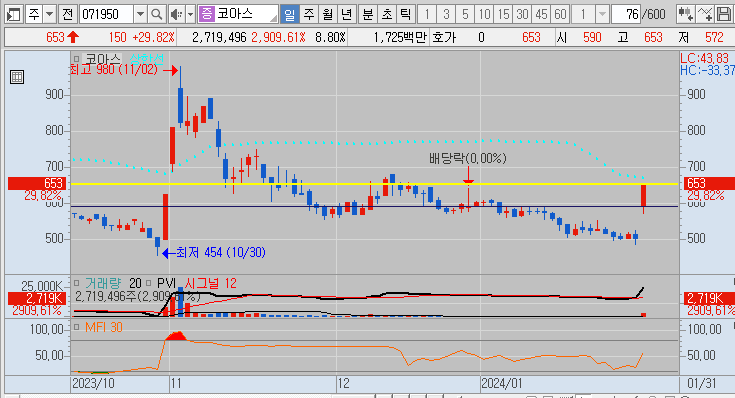Viewport: 735px width, 398px height.
Task: Click the 01/31 end date label
Action: [x=701, y=383]
